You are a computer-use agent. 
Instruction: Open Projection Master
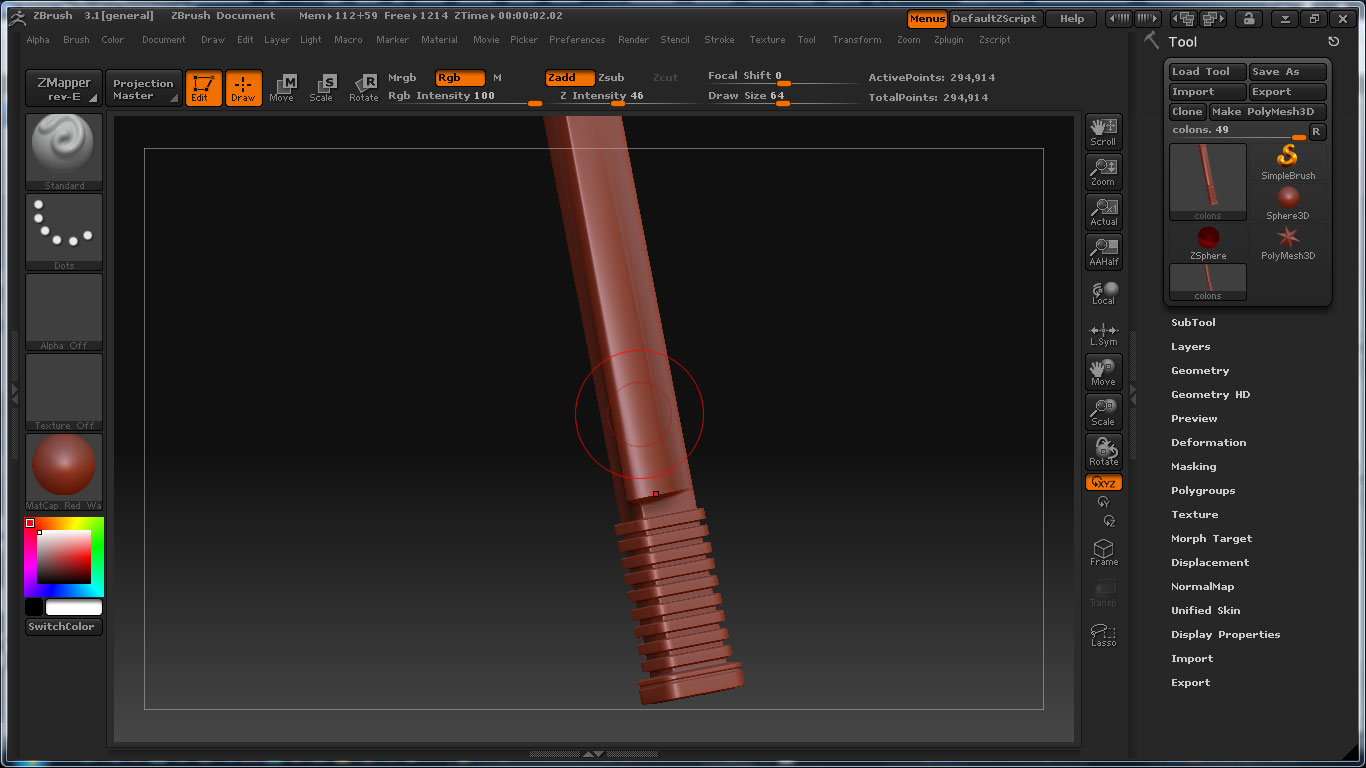143,88
